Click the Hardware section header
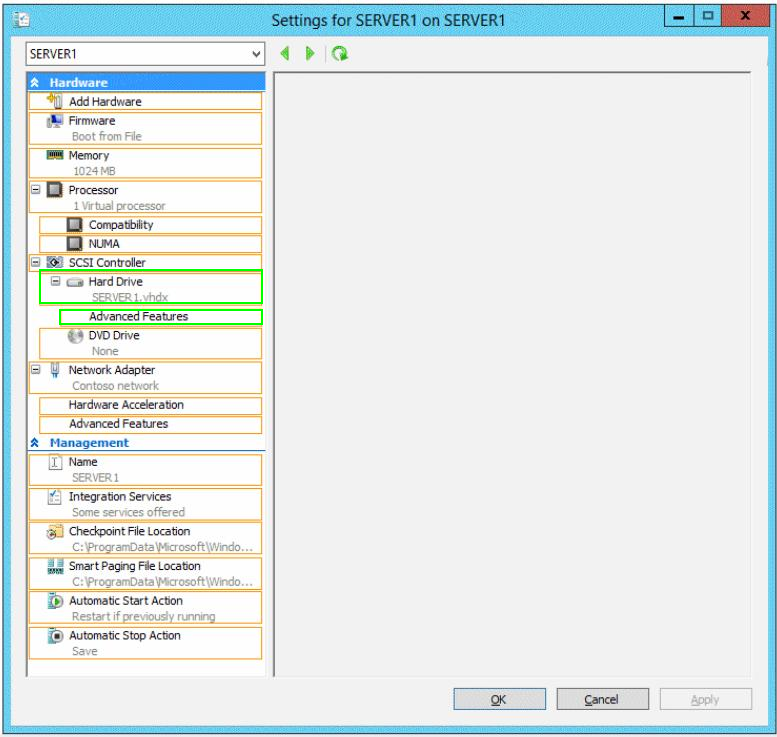The width and height of the screenshot is (777, 737). [x=146, y=82]
